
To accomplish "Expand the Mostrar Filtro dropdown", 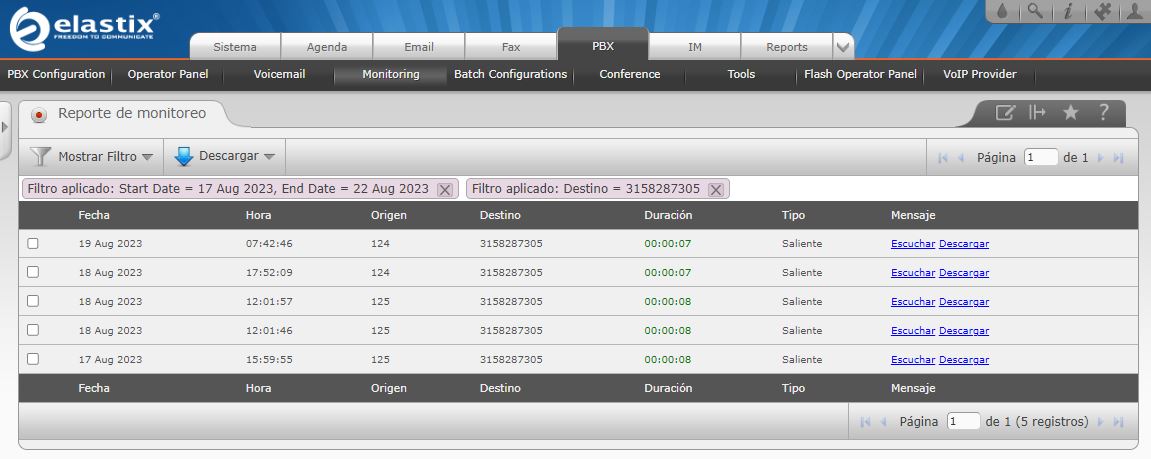I will pyautogui.click(x=92, y=157).
